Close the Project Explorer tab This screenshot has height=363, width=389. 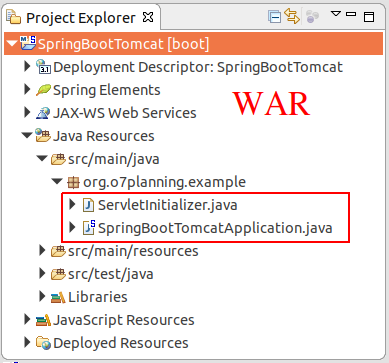coord(148,17)
